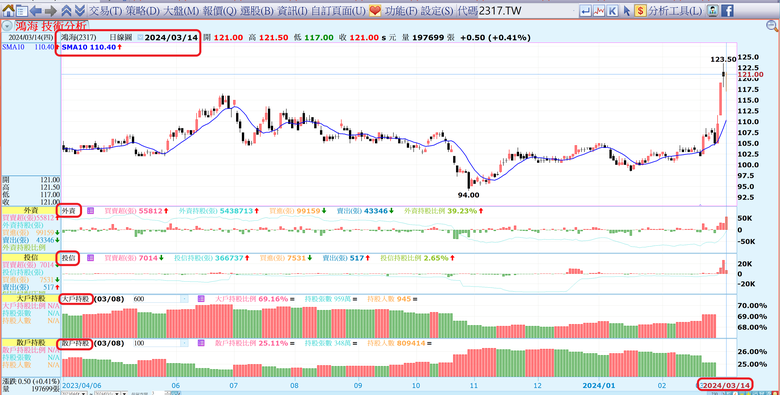
Task: Click the enter-arrow icon next to code field
Action: [586, 10]
